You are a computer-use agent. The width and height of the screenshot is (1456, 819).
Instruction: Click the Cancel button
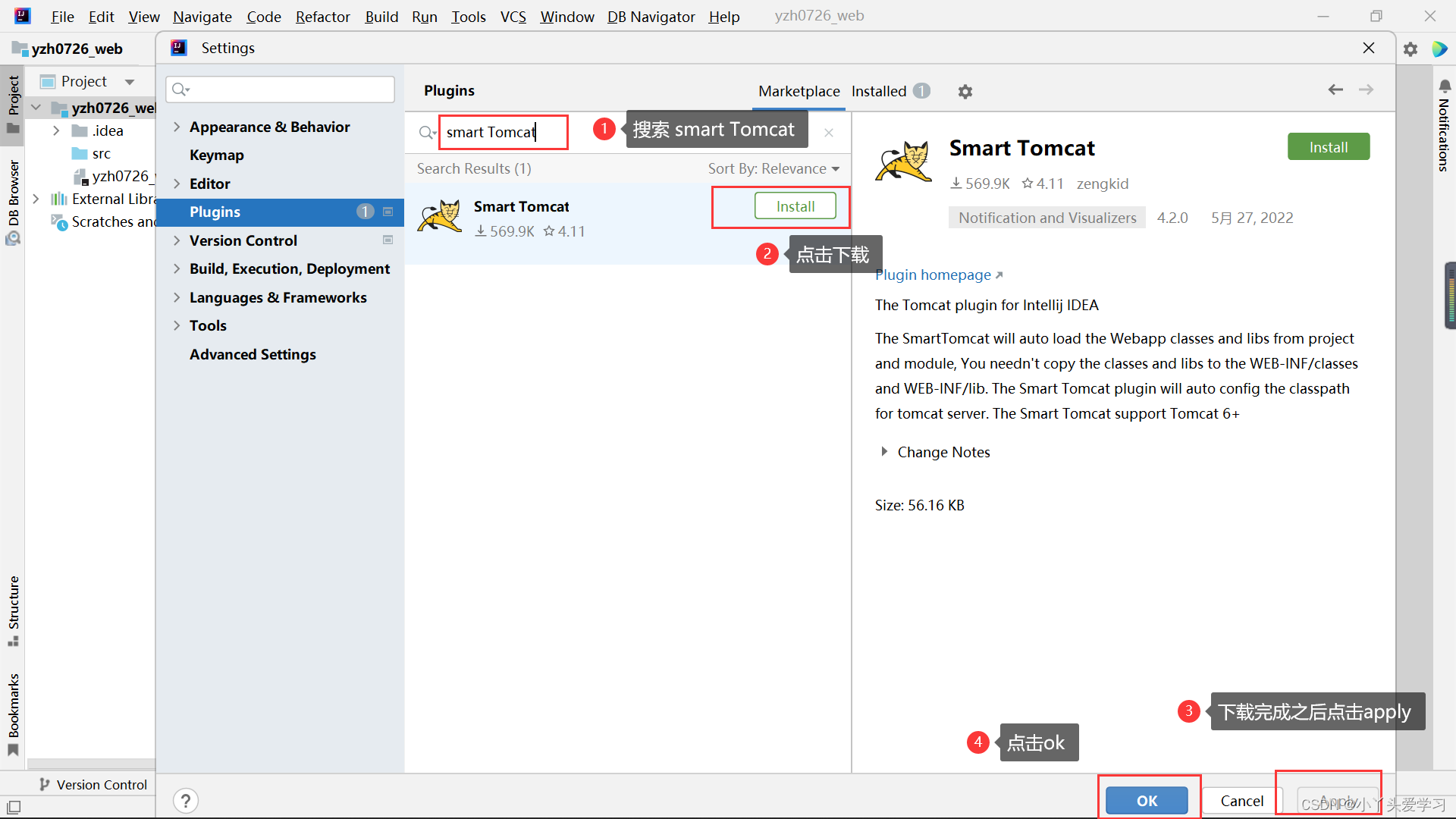pos(1242,801)
